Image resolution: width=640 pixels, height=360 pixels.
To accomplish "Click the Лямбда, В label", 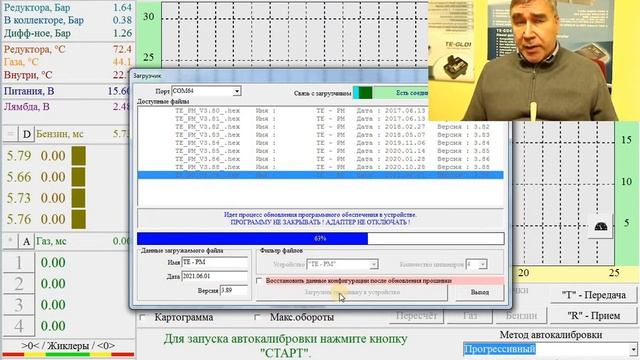I will click(x=27, y=107).
